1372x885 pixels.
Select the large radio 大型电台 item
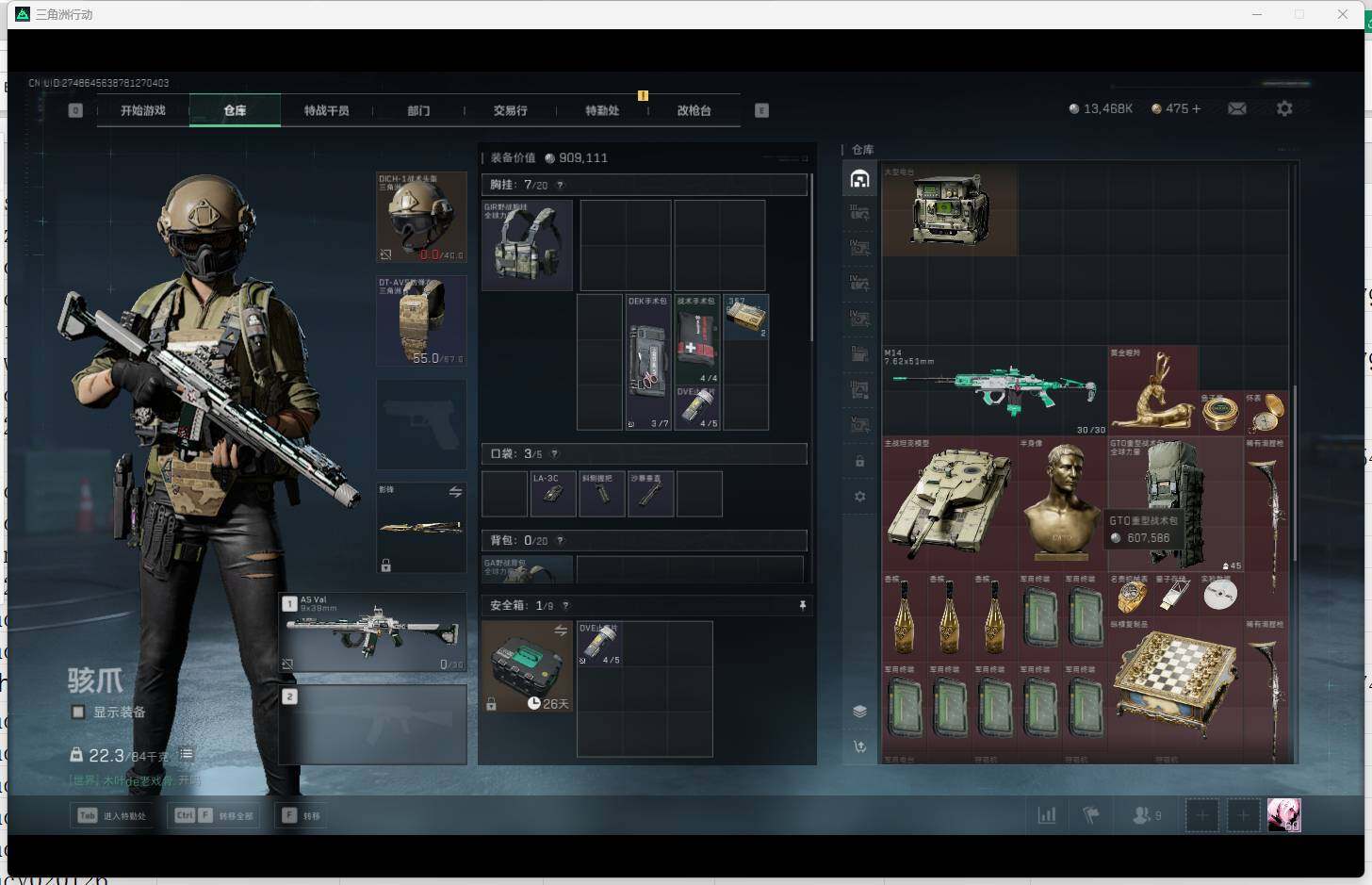coord(950,209)
